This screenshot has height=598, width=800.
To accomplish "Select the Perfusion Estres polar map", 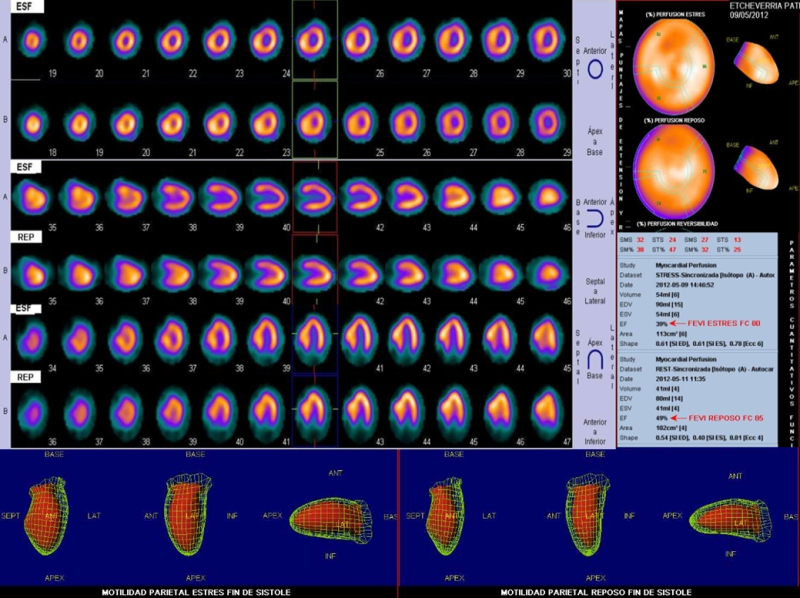I will tap(676, 62).
